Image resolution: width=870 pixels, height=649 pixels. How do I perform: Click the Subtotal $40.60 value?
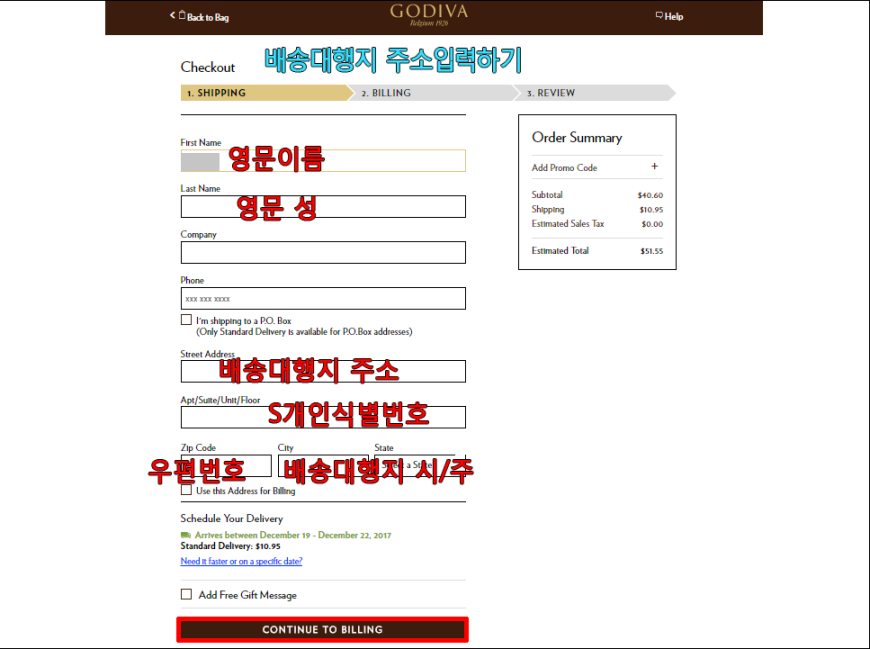[650, 195]
